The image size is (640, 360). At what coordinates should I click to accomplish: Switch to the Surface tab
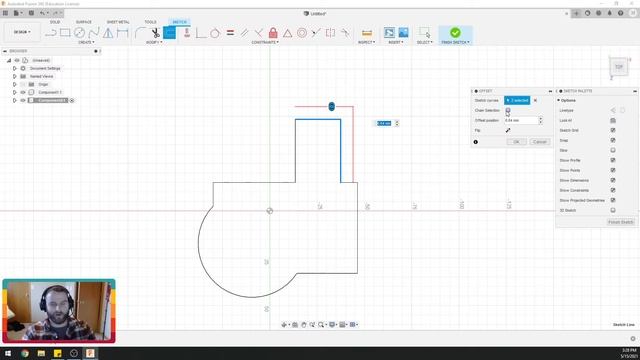coord(84,22)
